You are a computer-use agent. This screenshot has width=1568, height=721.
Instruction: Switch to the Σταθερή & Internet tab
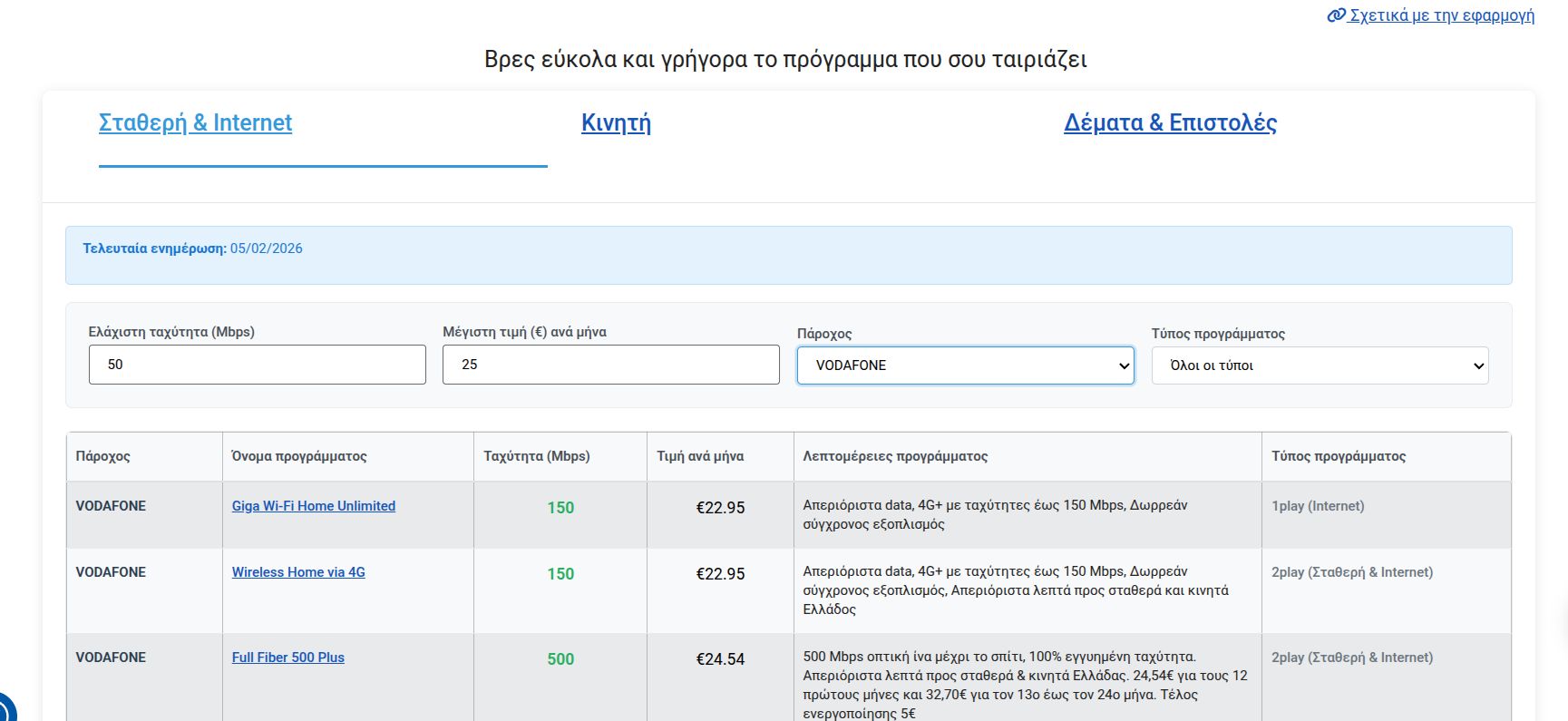[x=195, y=122]
